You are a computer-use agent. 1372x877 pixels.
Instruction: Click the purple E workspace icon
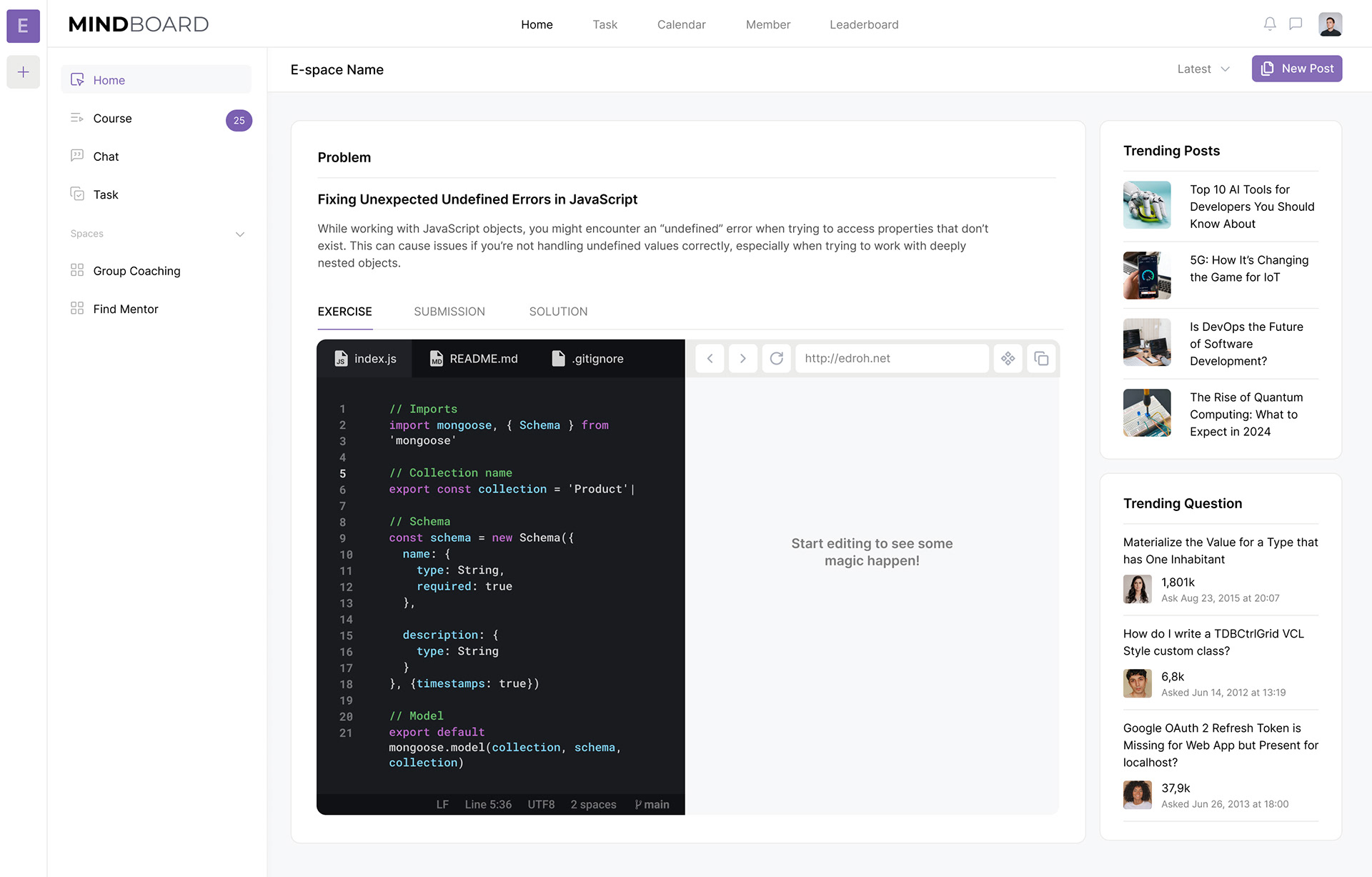tap(23, 26)
